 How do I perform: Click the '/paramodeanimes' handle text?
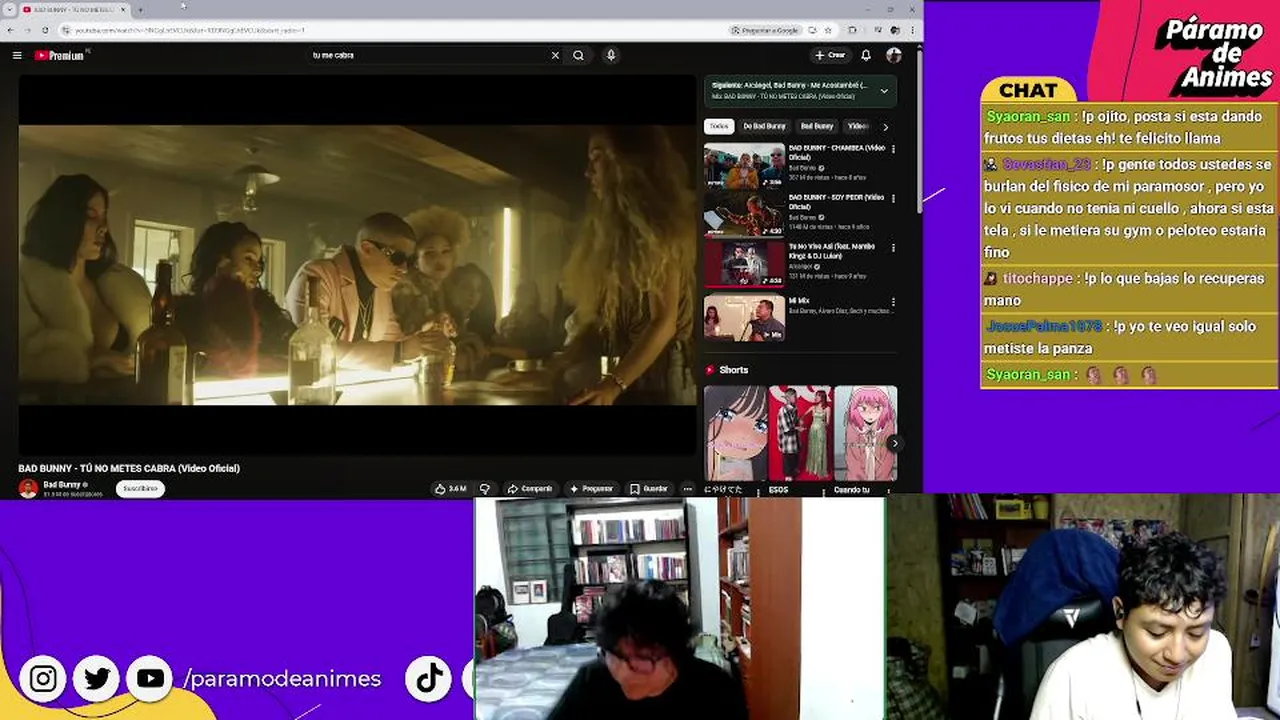point(283,679)
